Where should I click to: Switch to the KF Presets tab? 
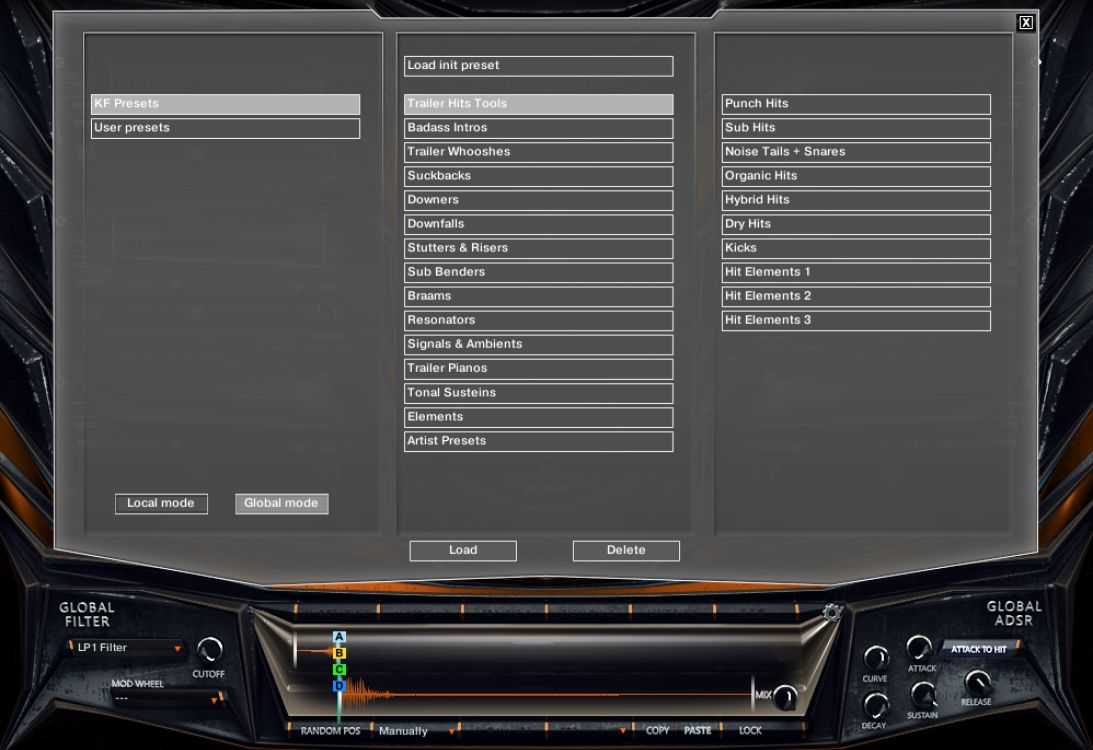[x=225, y=103]
